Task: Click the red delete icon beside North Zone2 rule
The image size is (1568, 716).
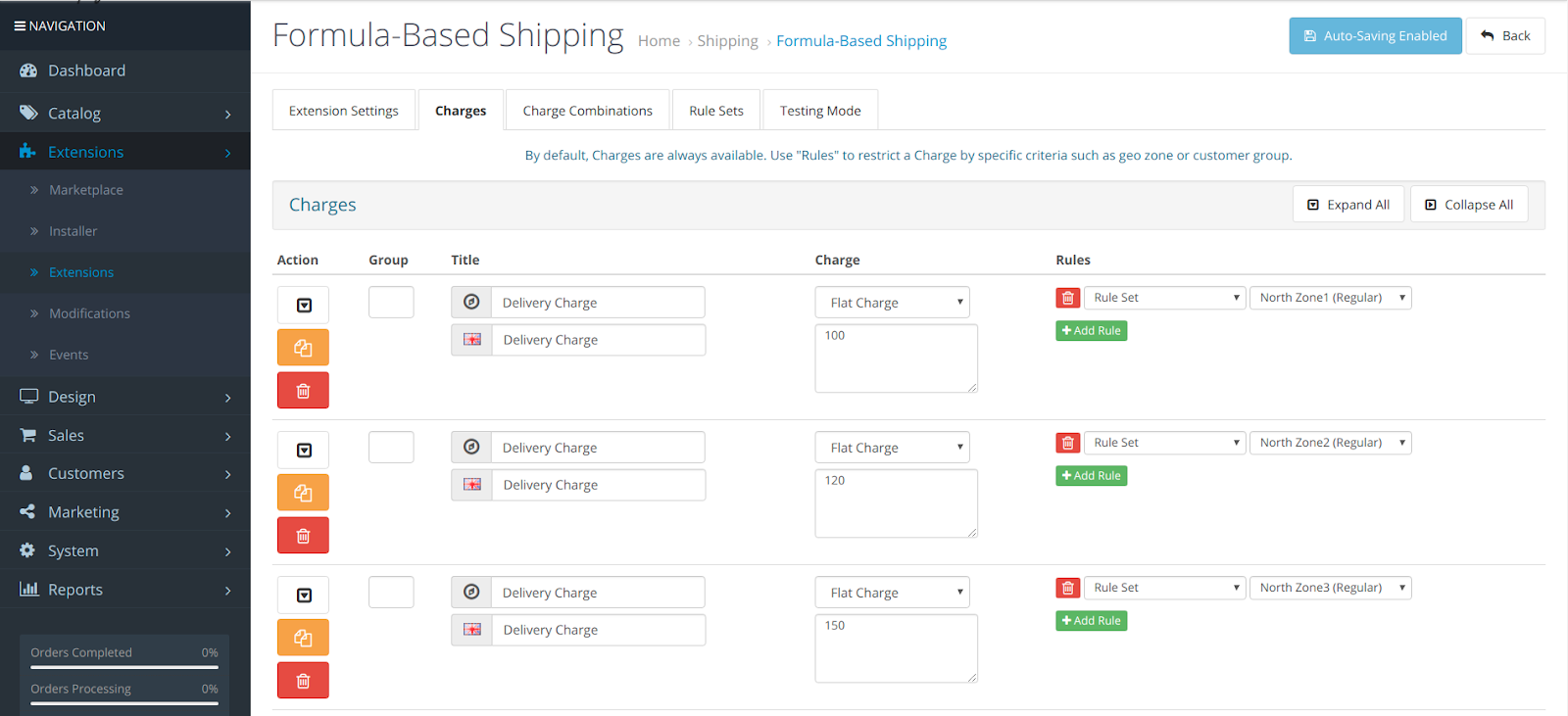Action: [1068, 443]
